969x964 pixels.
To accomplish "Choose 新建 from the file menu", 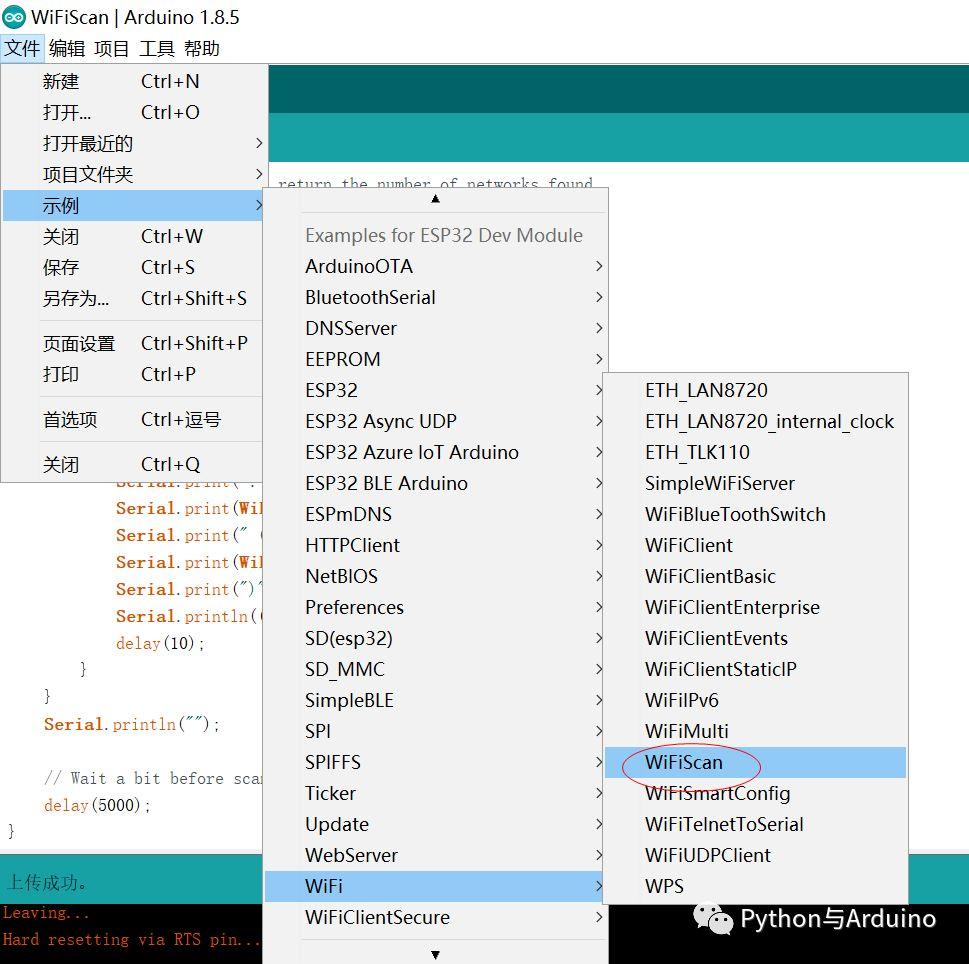I will tap(133, 82).
